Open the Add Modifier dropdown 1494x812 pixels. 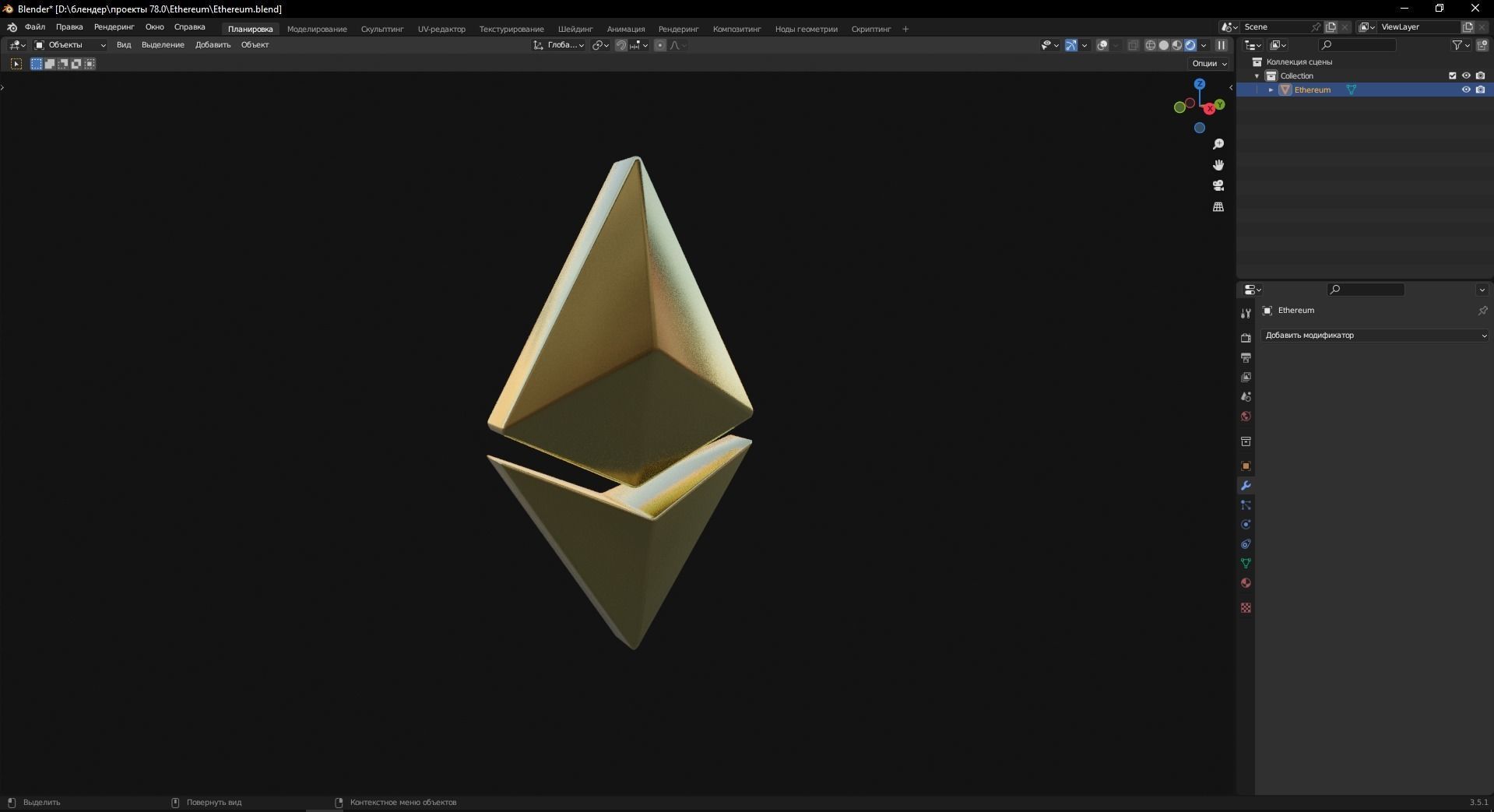click(1375, 336)
